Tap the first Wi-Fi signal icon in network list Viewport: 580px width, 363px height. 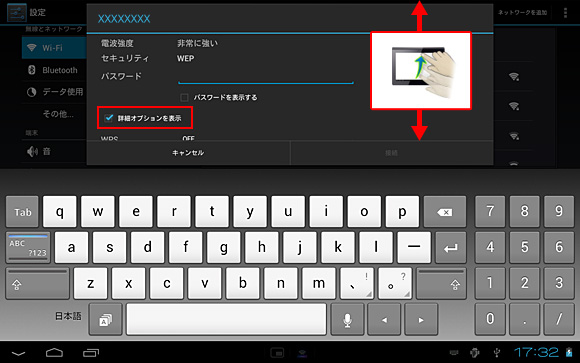514,77
